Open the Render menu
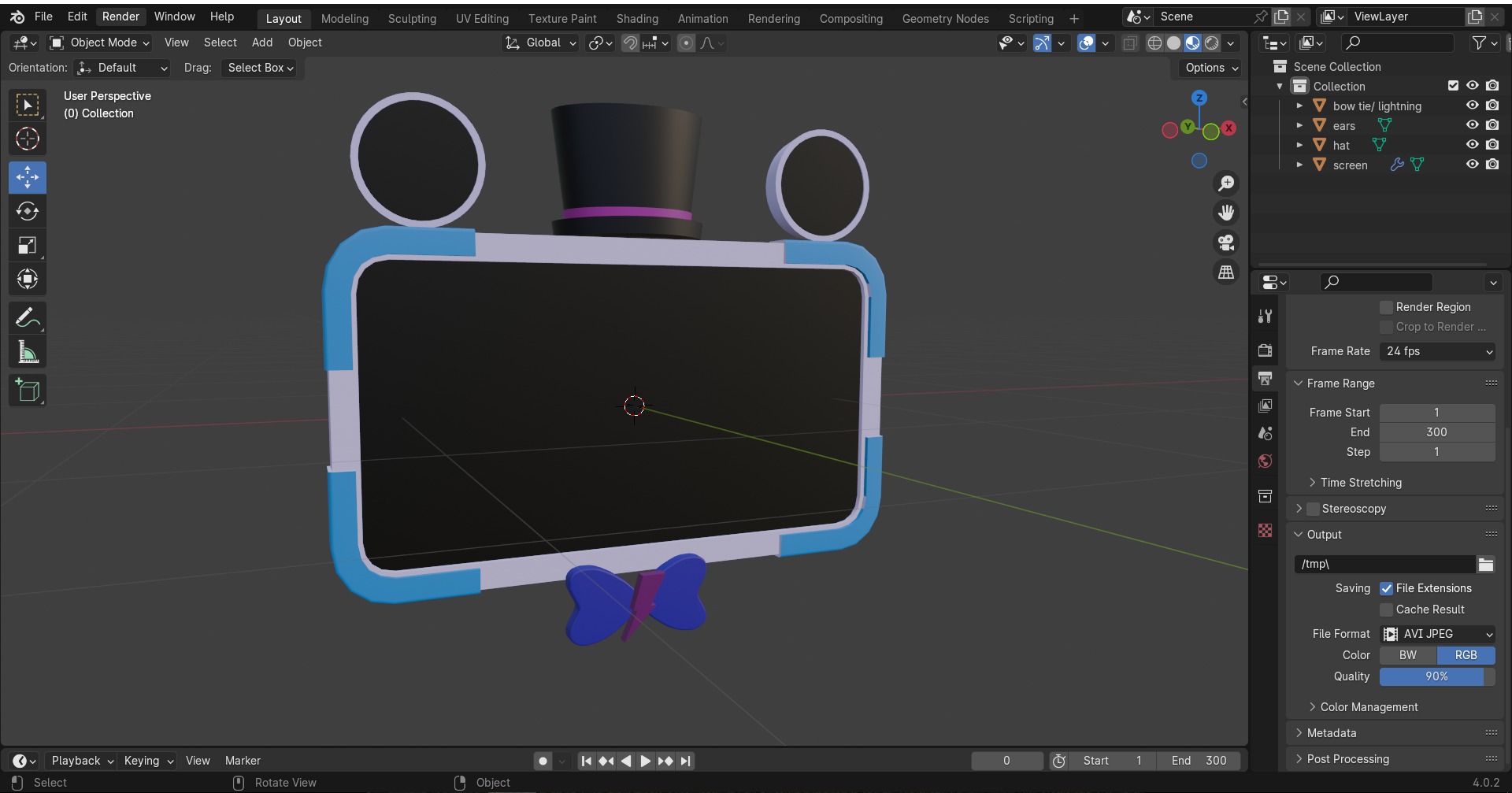Screen dimensions: 1512x793 coord(120,17)
